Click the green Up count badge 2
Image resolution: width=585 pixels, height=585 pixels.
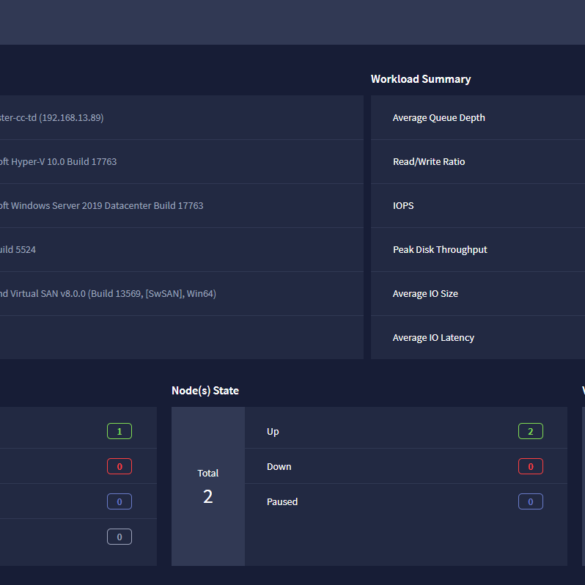pyautogui.click(x=530, y=431)
